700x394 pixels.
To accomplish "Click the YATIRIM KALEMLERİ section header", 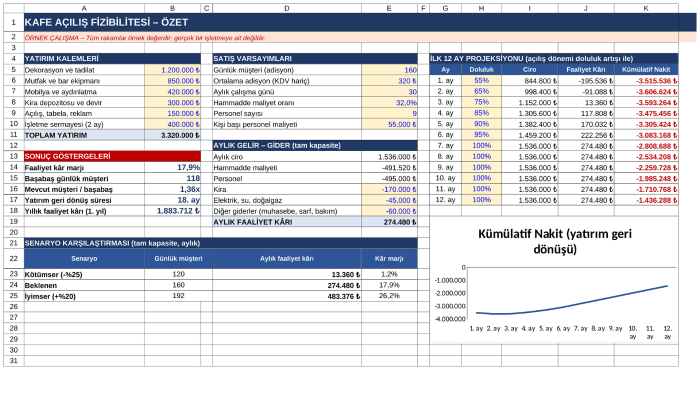I will click(112, 58).
